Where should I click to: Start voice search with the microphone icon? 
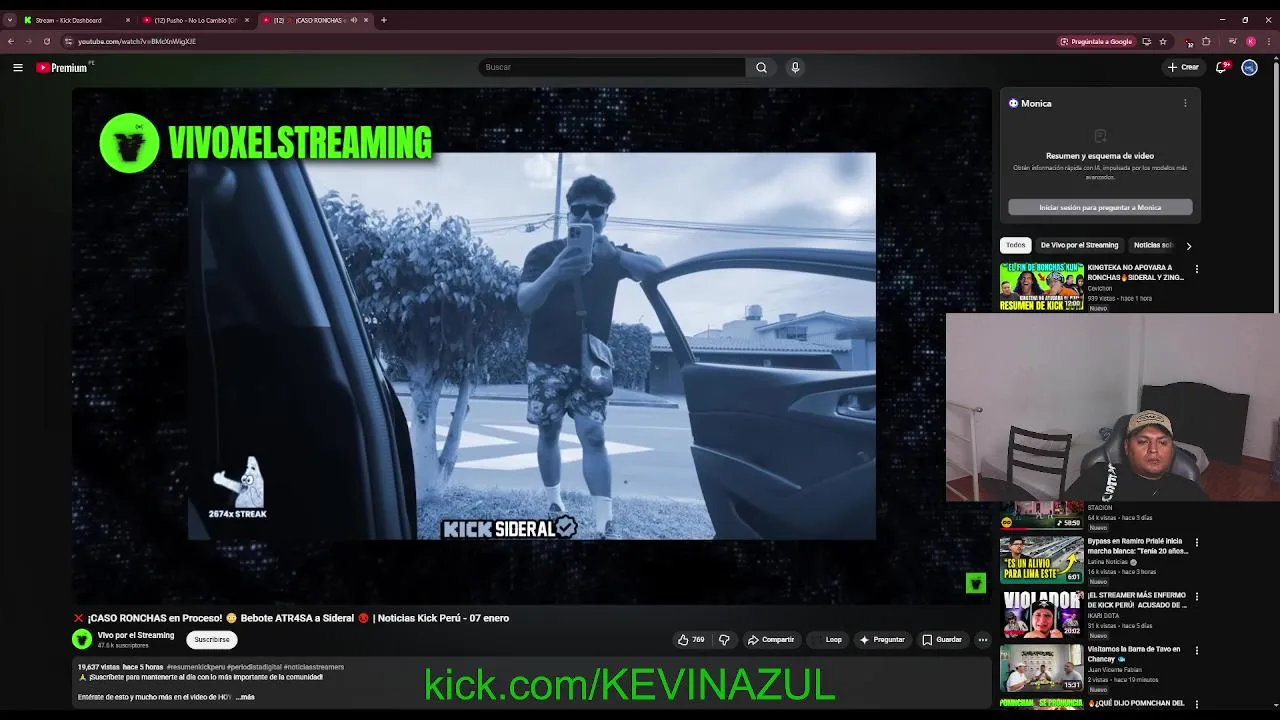[795, 67]
